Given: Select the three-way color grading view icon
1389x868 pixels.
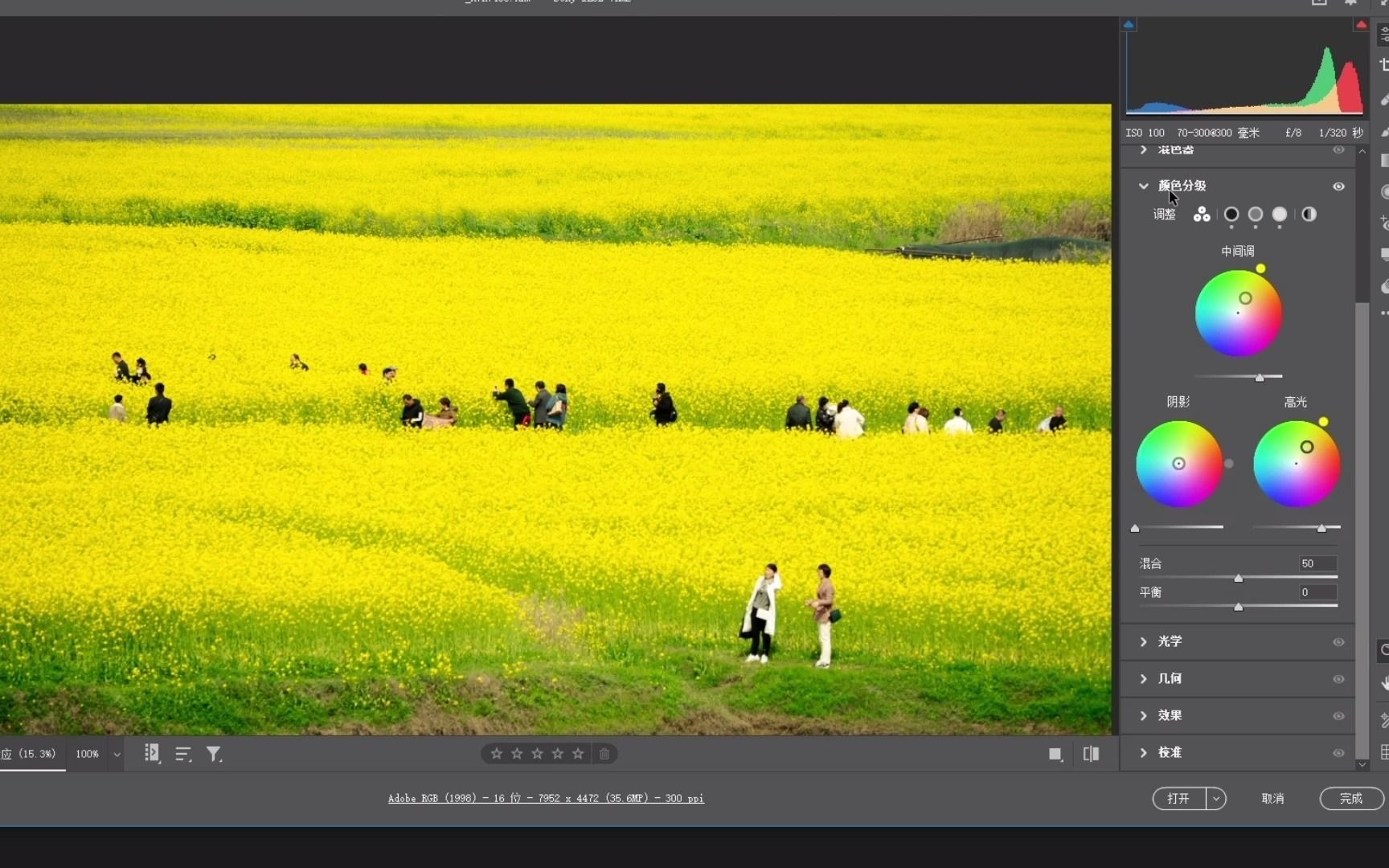Looking at the screenshot, I should coord(1201,215).
